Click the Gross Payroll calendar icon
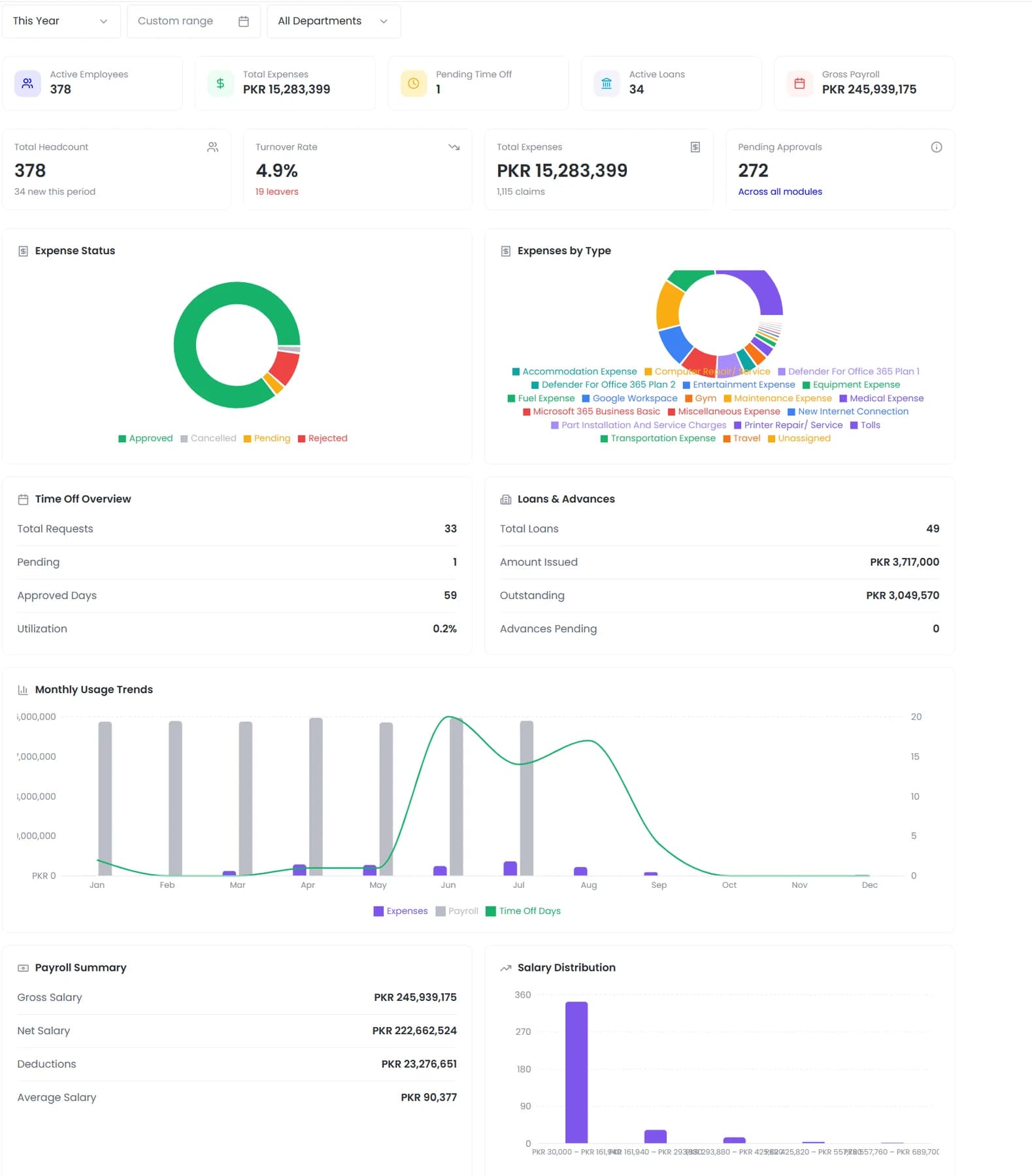Screen dimensions: 1032x1176 (x=799, y=83)
